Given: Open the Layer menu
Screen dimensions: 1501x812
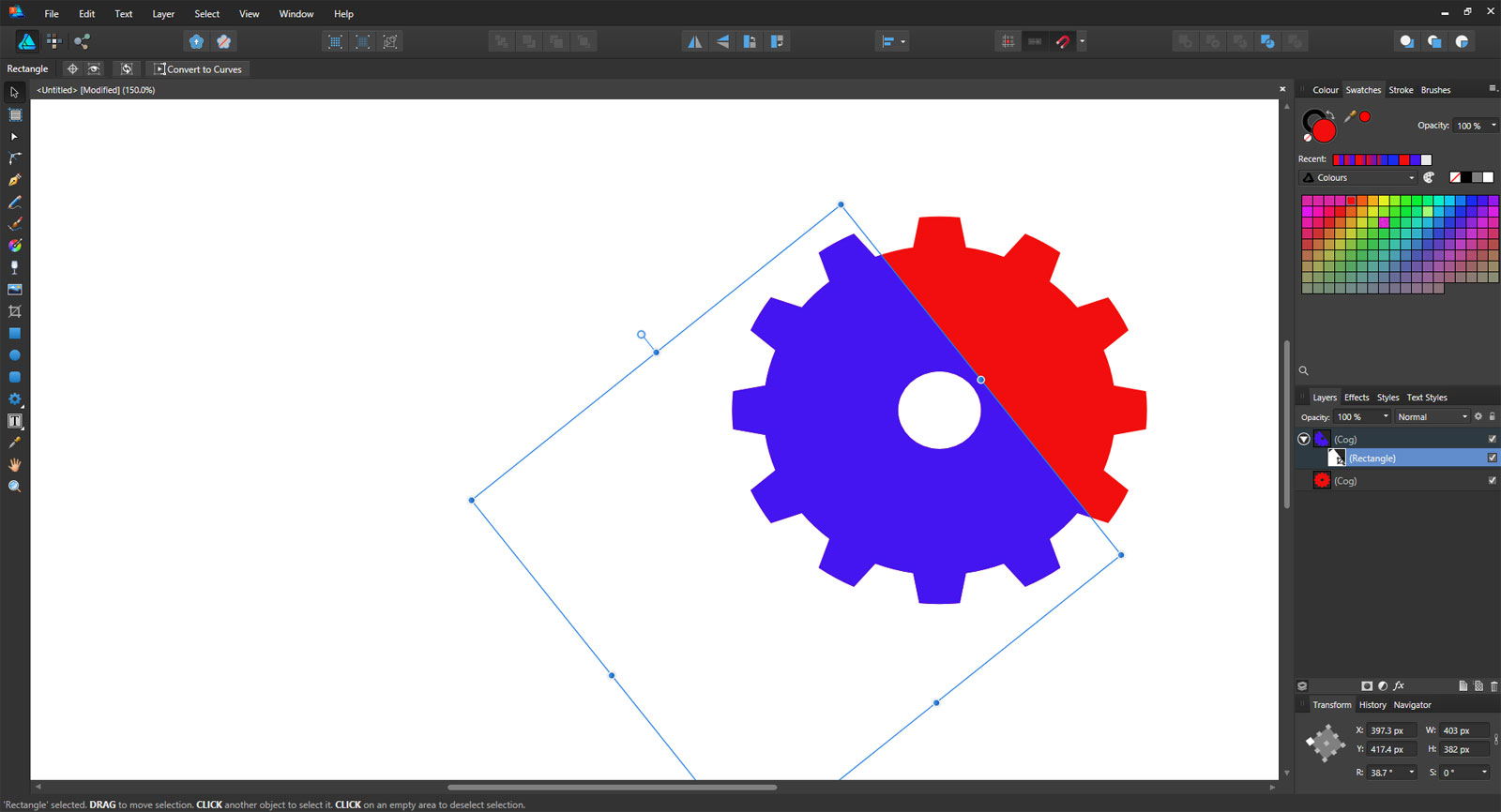Looking at the screenshot, I should coord(163,14).
